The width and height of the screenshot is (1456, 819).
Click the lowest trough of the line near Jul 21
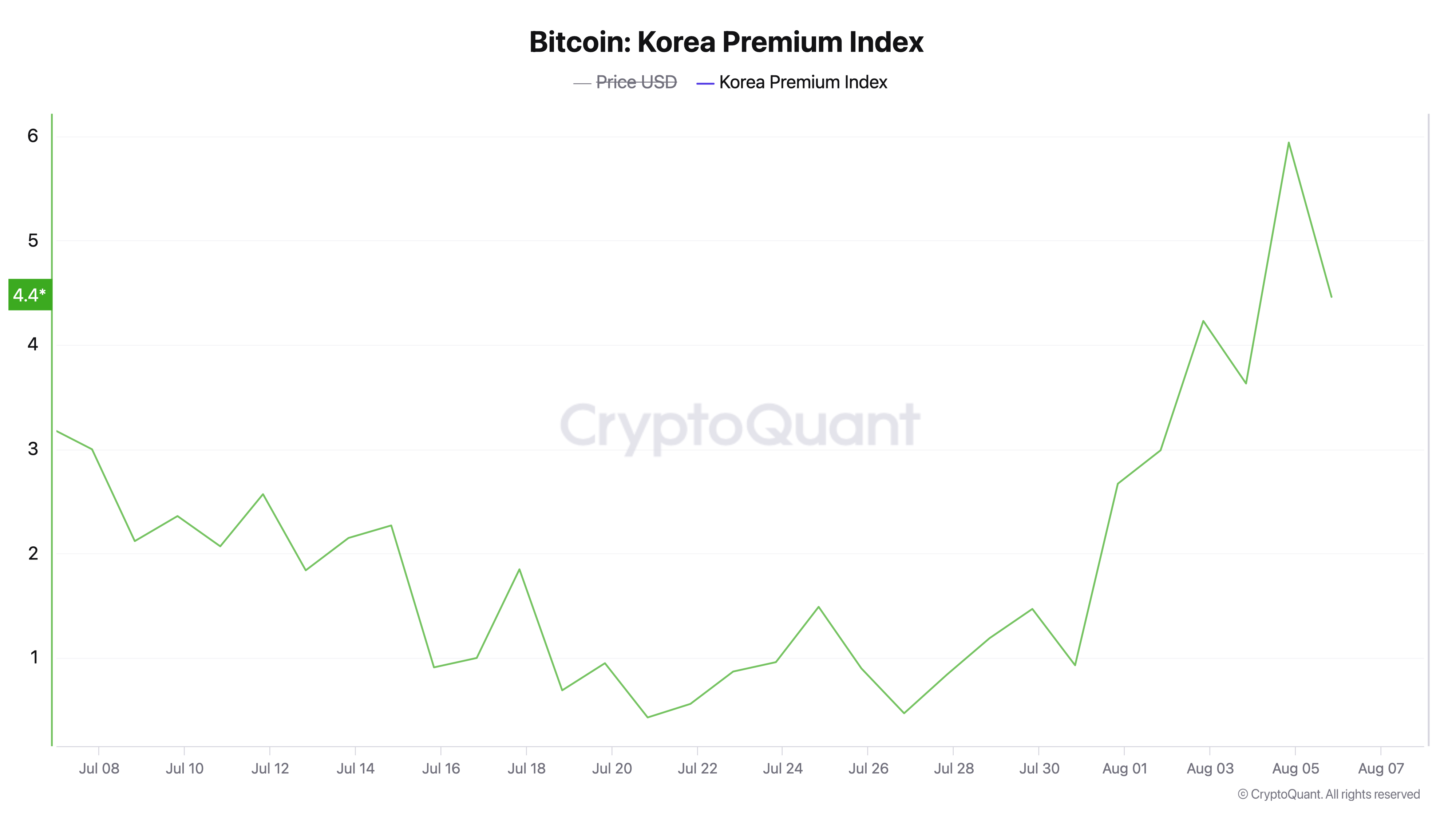648,717
